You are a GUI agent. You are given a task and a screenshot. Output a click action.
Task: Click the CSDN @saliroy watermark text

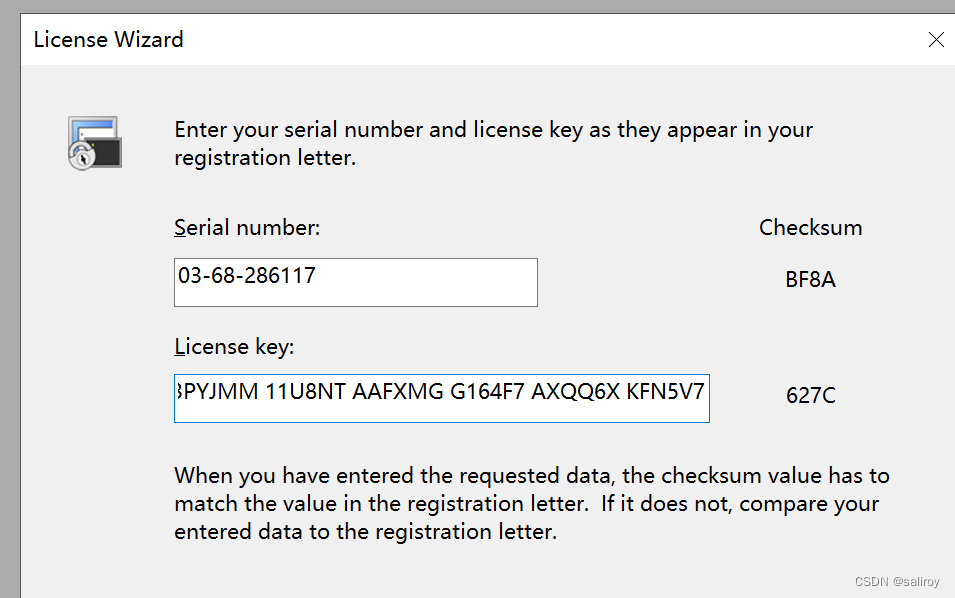[x=897, y=581]
